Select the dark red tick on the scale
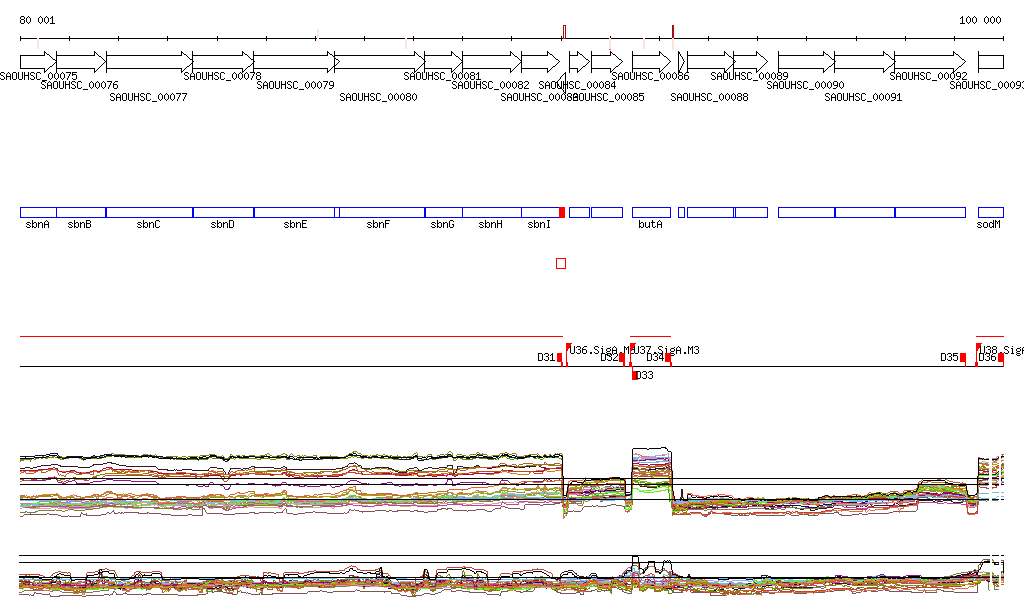The width and height of the screenshot is (1024, 611). pos(673,32)
